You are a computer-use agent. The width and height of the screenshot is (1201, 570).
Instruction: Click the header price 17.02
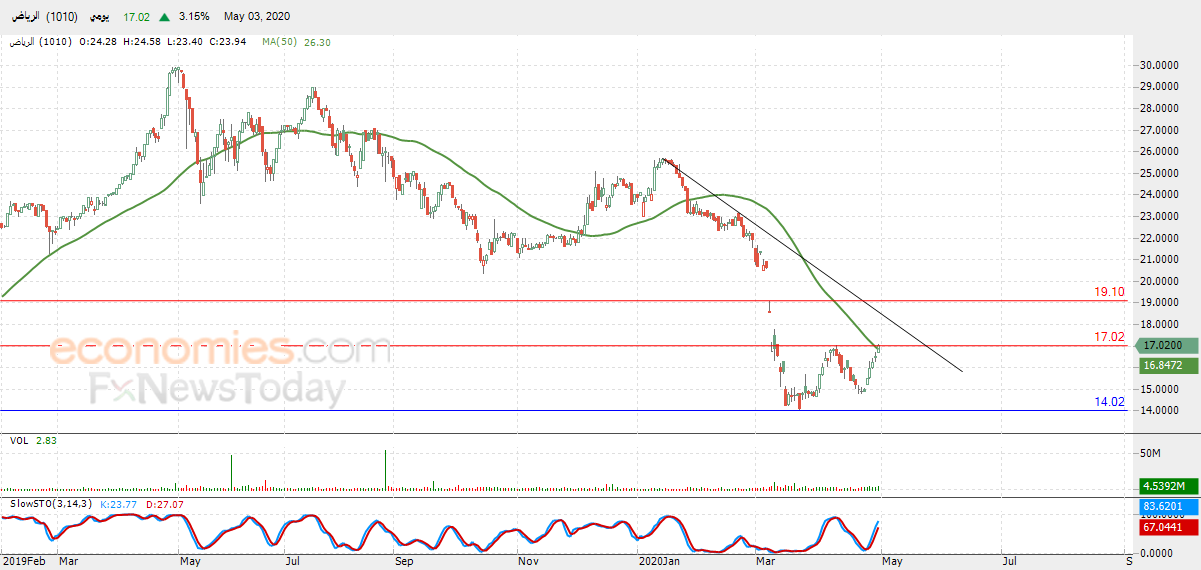(x=137, y=16)
